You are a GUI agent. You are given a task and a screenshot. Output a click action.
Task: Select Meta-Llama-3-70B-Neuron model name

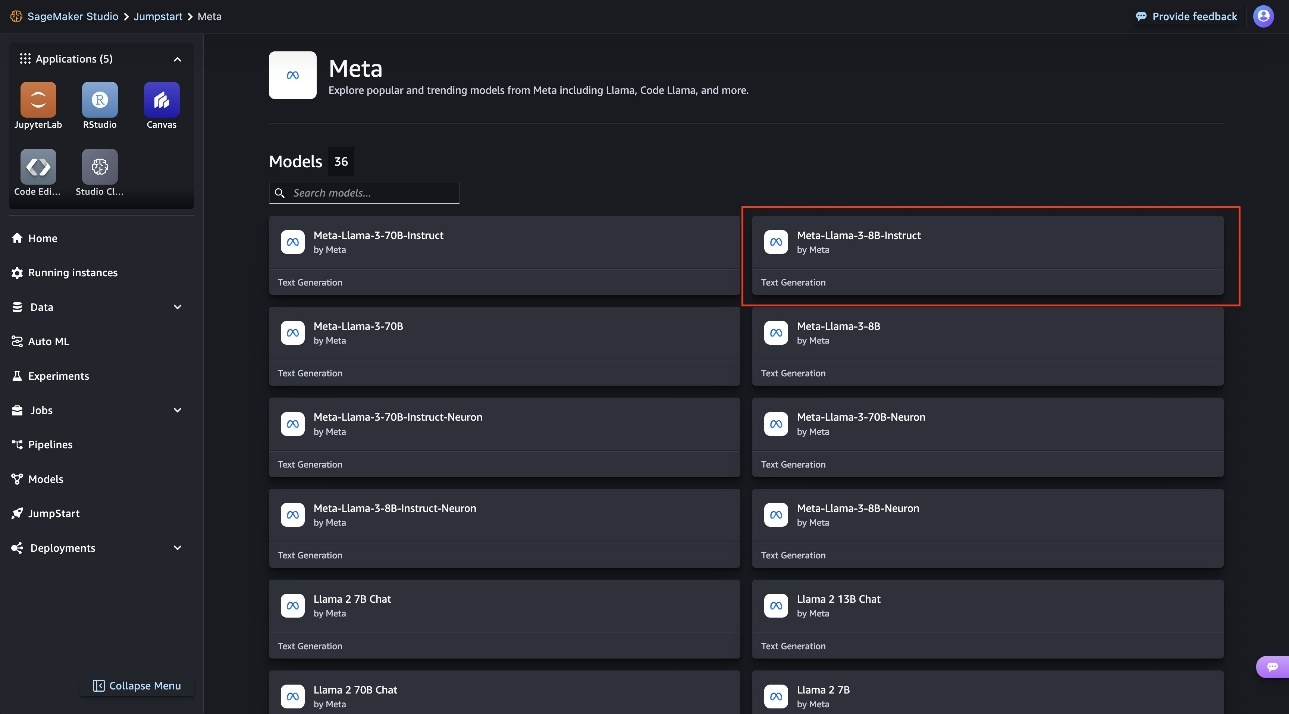[x=861, y=417]
